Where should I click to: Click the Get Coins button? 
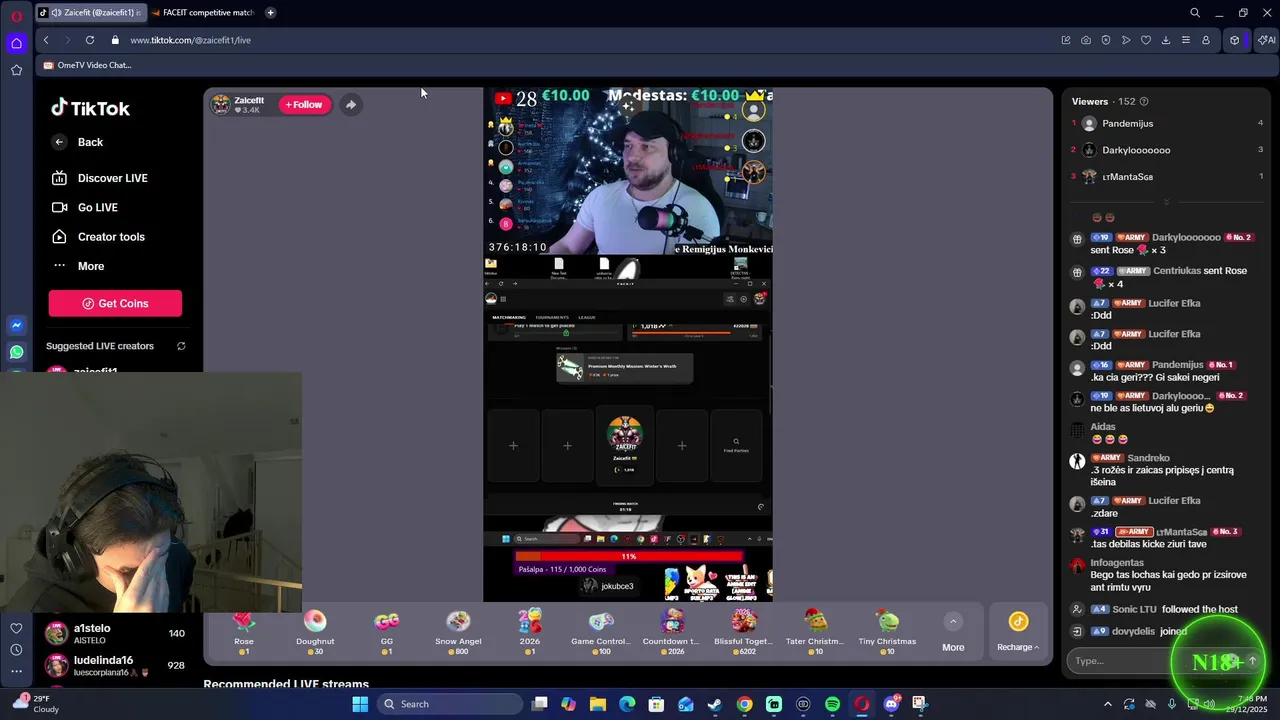[115, 303]
